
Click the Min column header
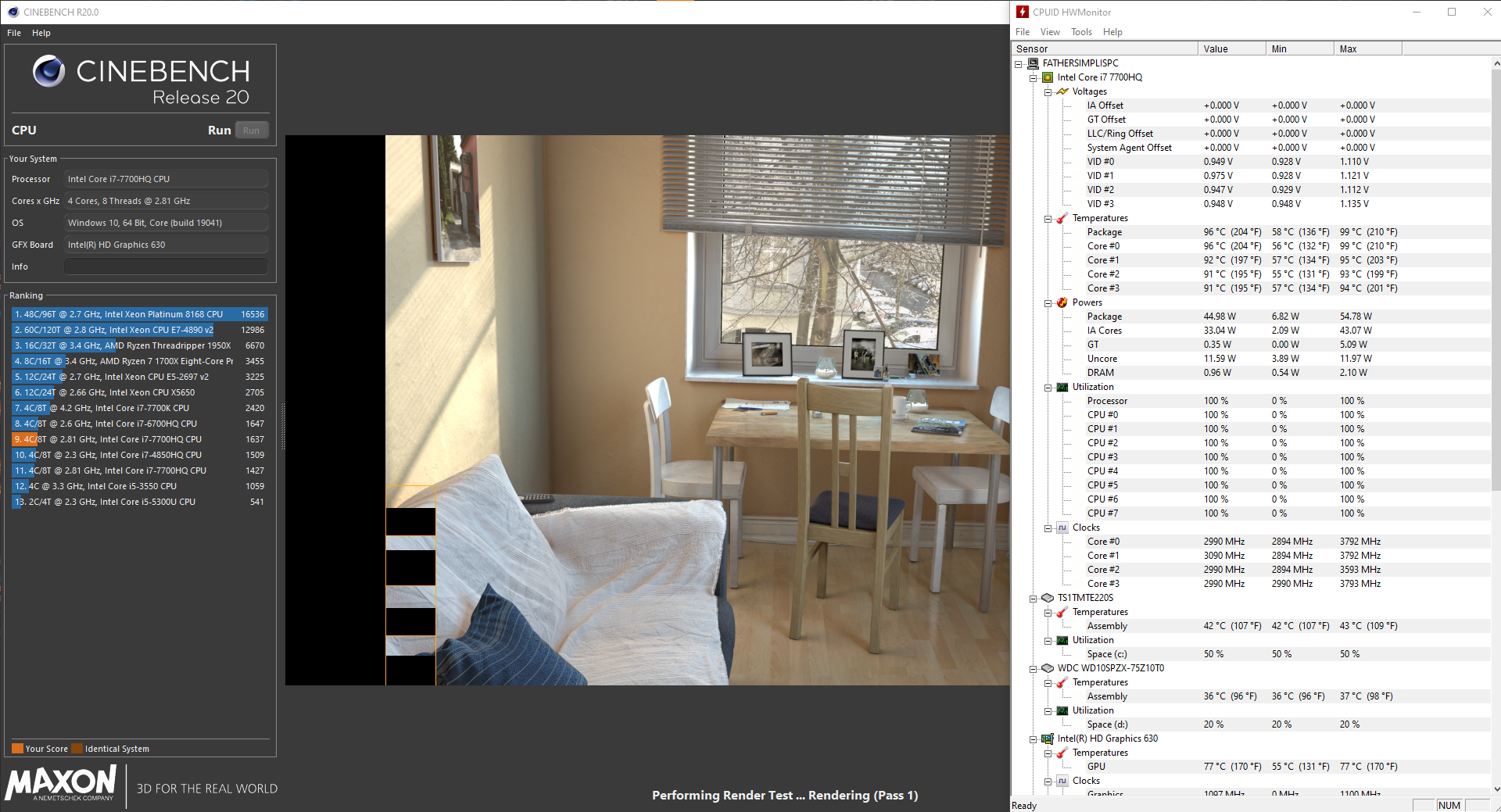(x=1300, y=48)
